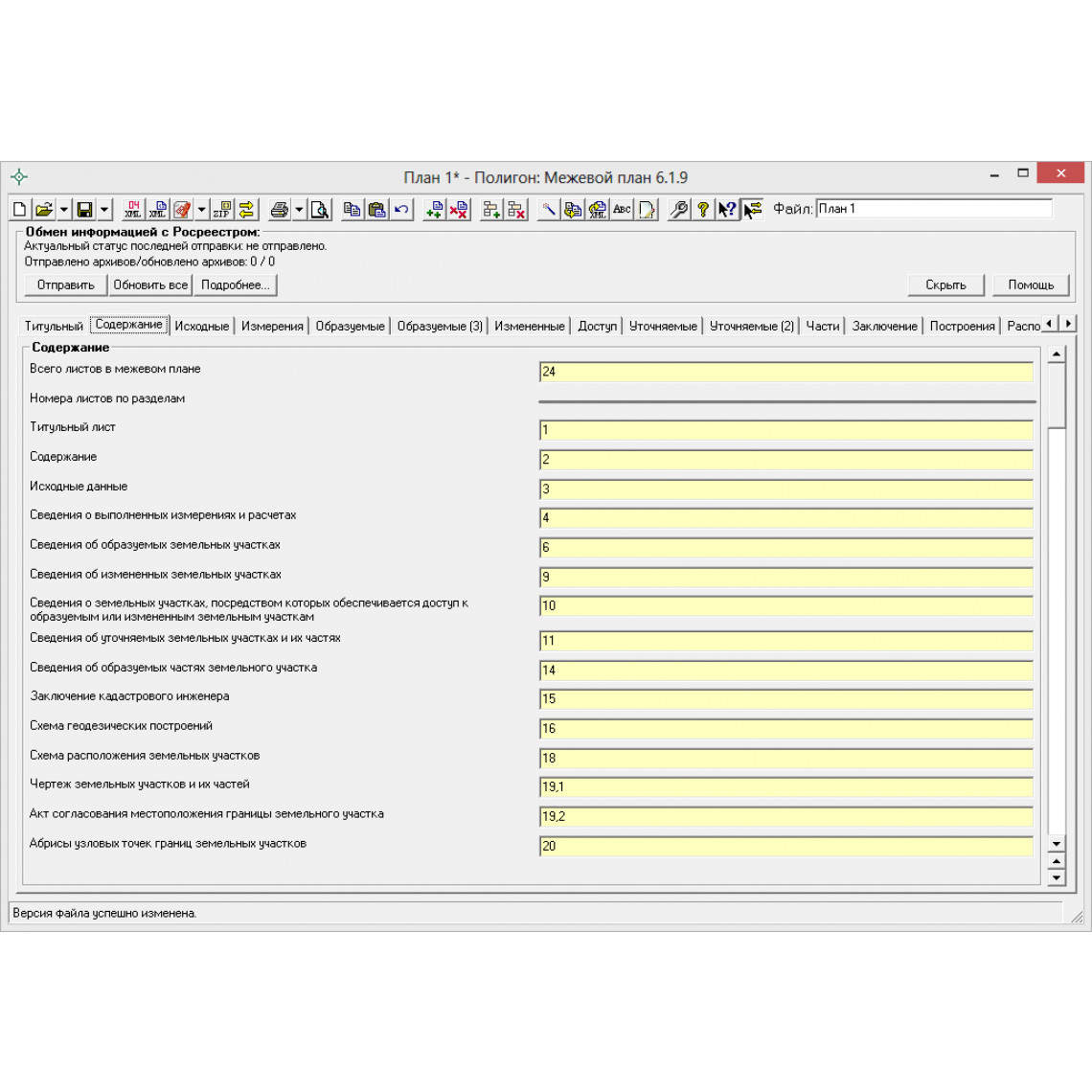Expand the dropdown beside the signing icon
1092x1092 pixels.
[202, 209]
